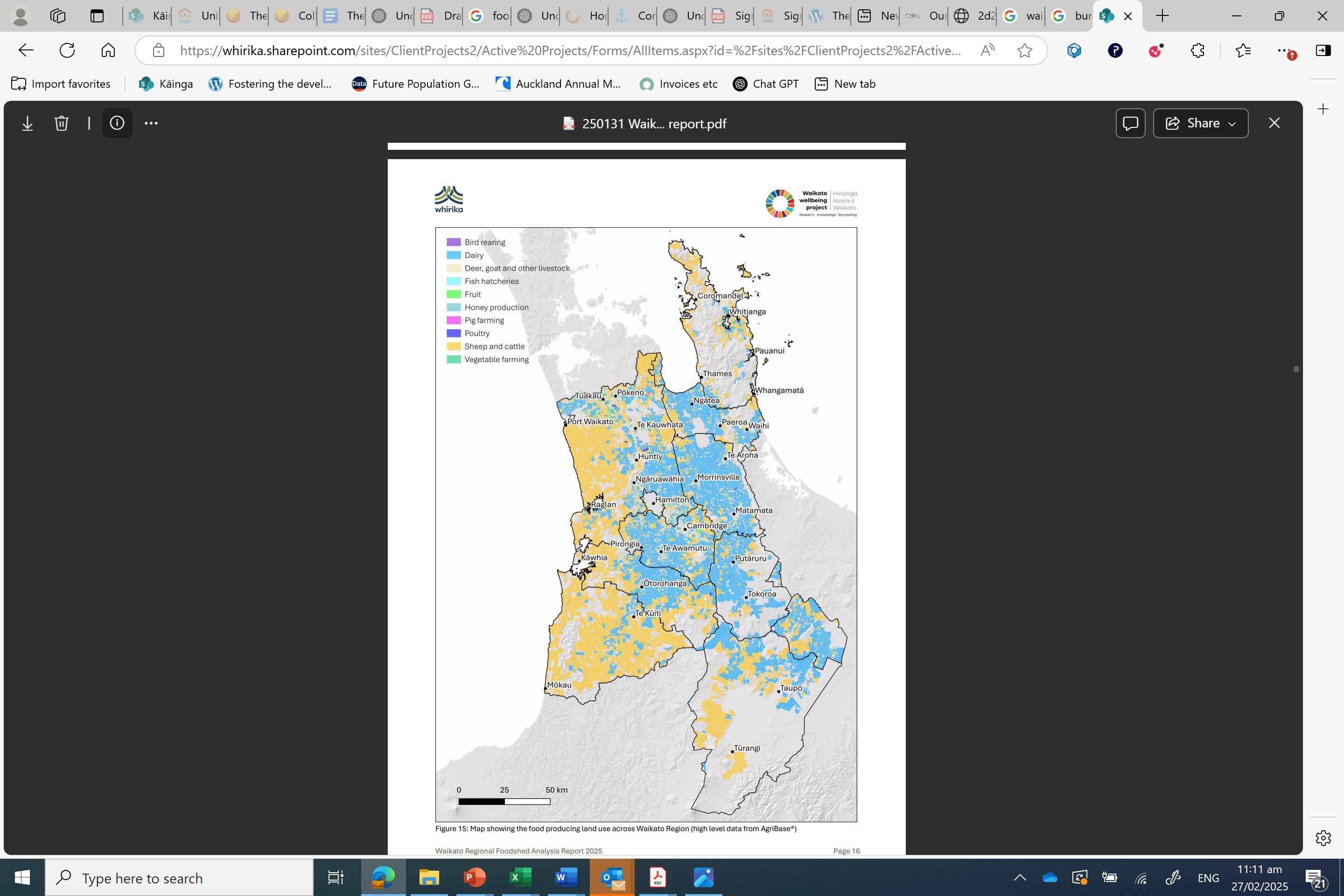This screenshot has height=896, width=1344.
Task: Open Settings and more browser menu
Action: tap(1283, 51)
